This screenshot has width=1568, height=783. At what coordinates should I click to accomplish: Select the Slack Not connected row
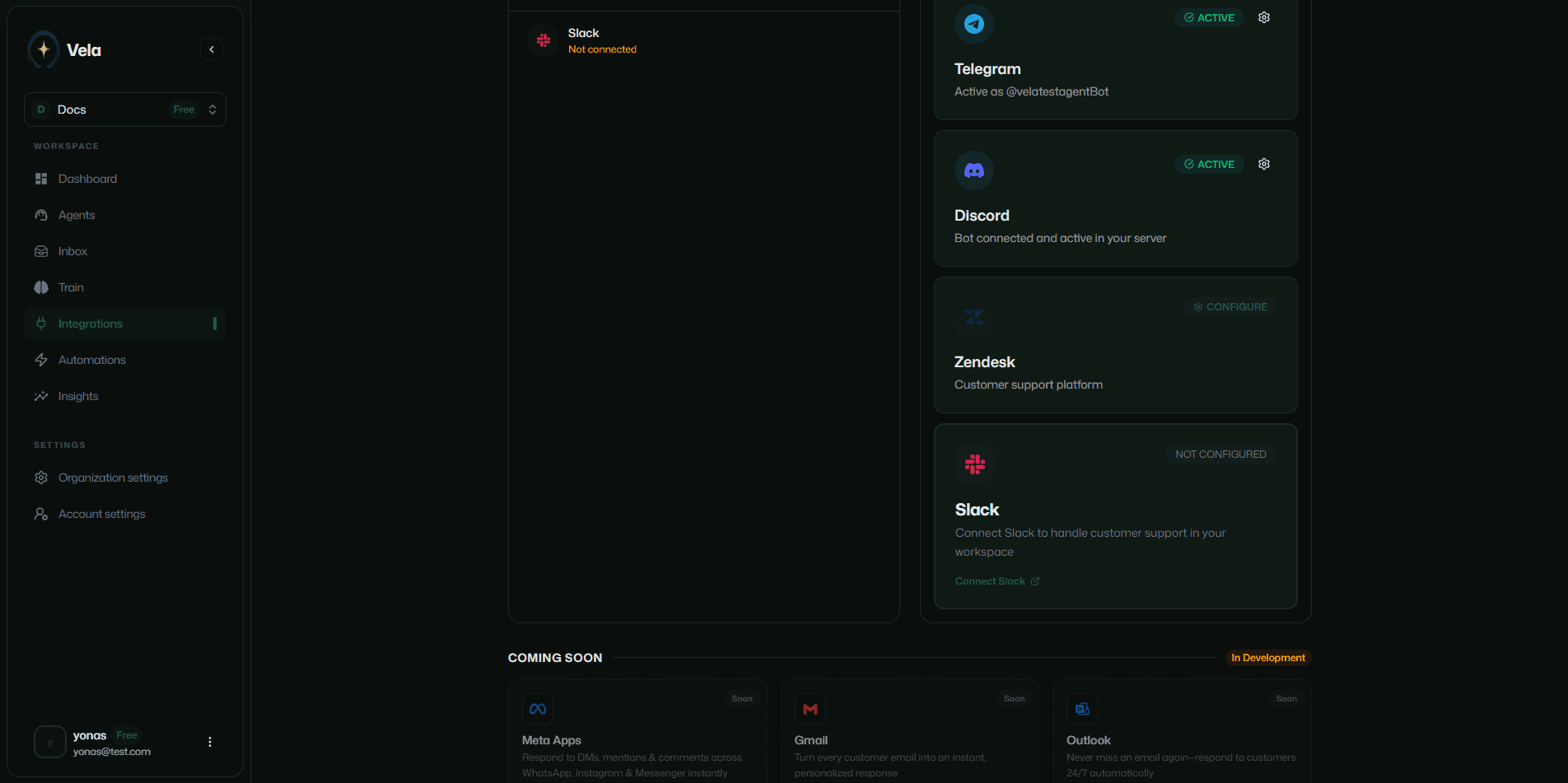coord(704,40)
